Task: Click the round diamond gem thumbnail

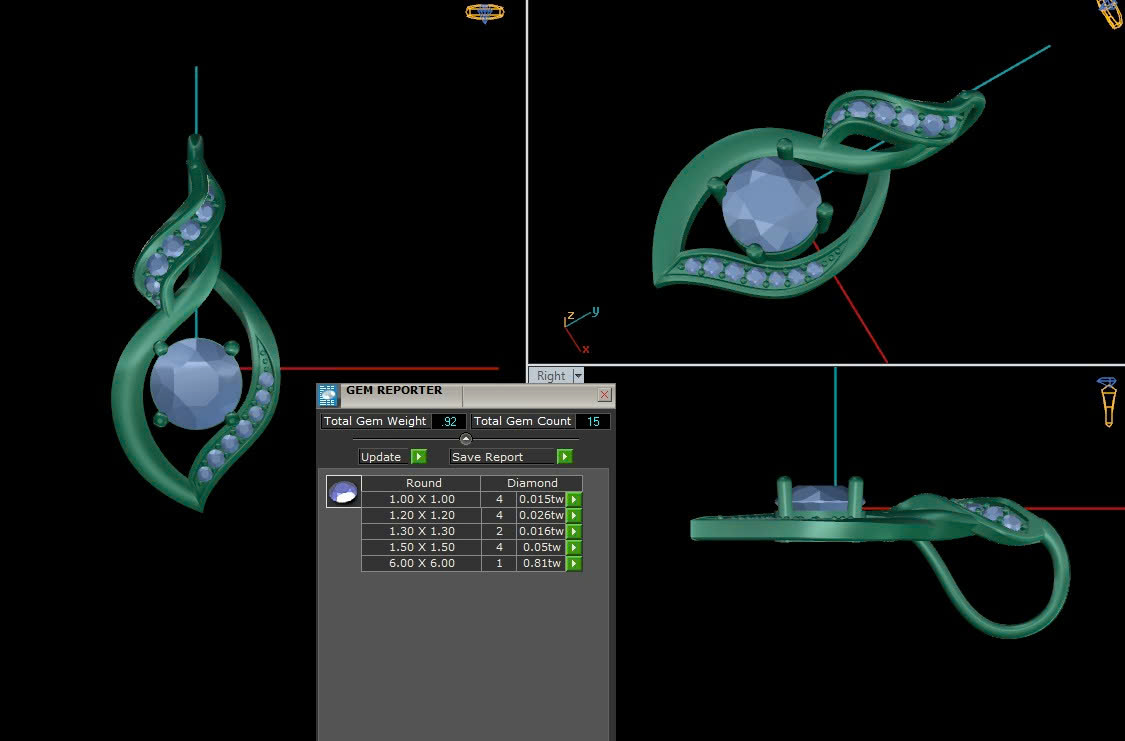Action: pos(343,491)
